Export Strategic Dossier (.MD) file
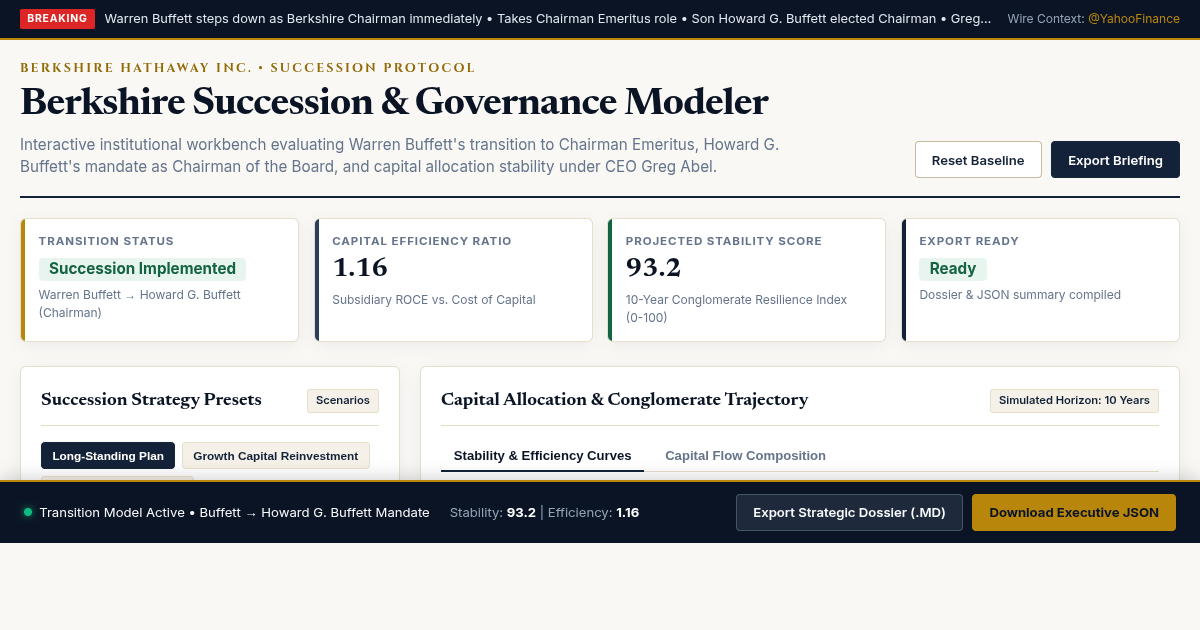This screenshot has width=1200, height=630. click(849, 512)
